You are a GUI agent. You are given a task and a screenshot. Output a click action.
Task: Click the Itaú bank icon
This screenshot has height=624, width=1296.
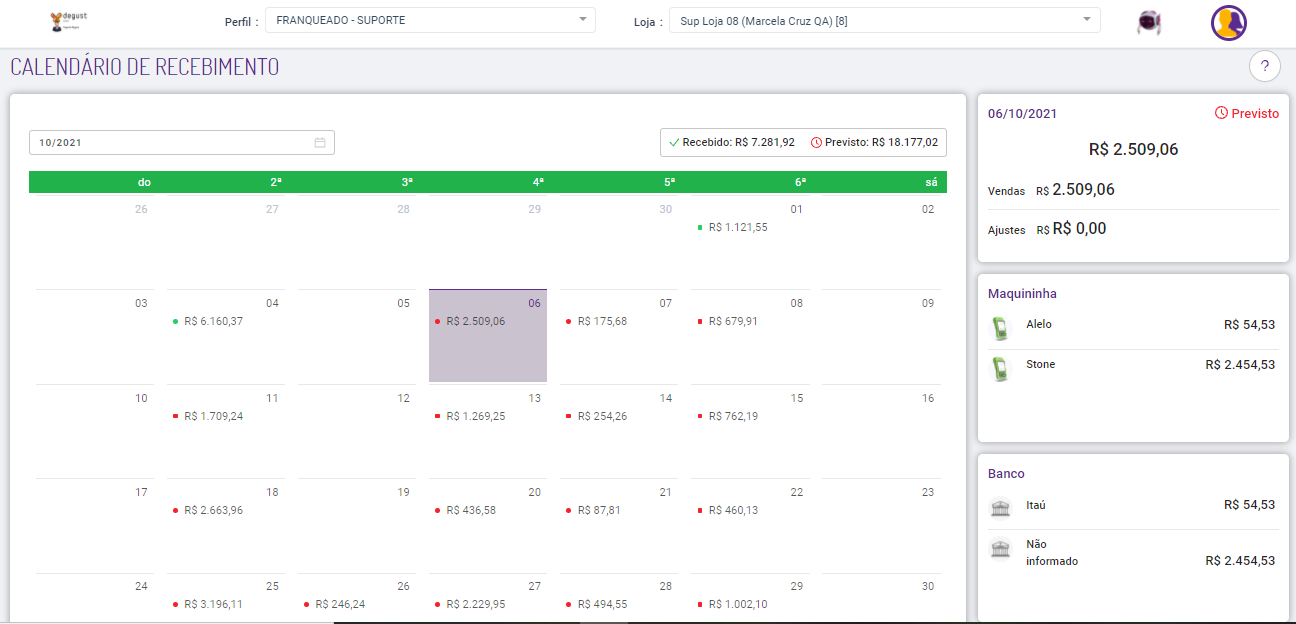tap(1000, 509)
